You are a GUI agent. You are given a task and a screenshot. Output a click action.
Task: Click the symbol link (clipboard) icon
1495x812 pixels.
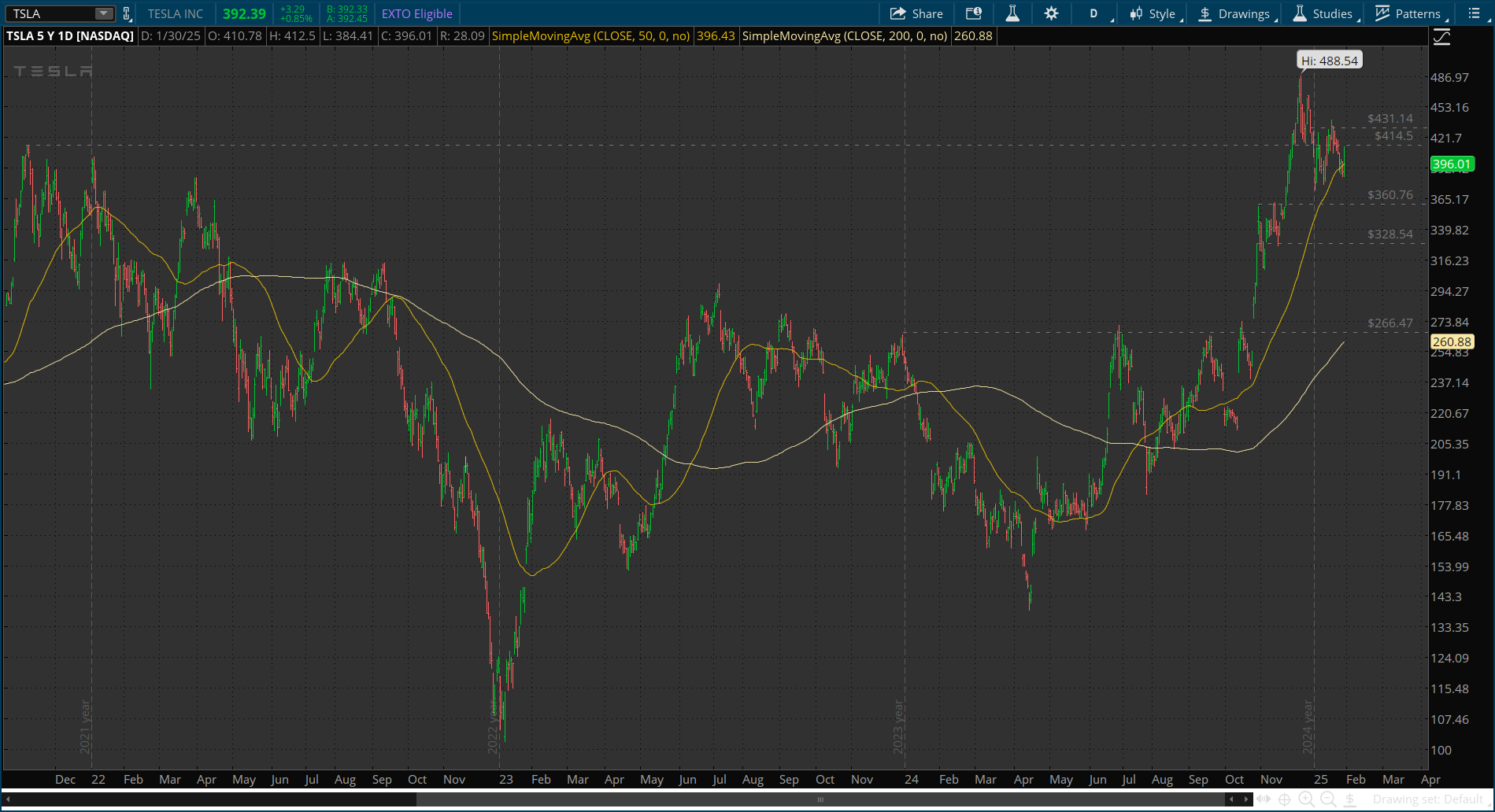pyautogui.click(x=126, y=13)
